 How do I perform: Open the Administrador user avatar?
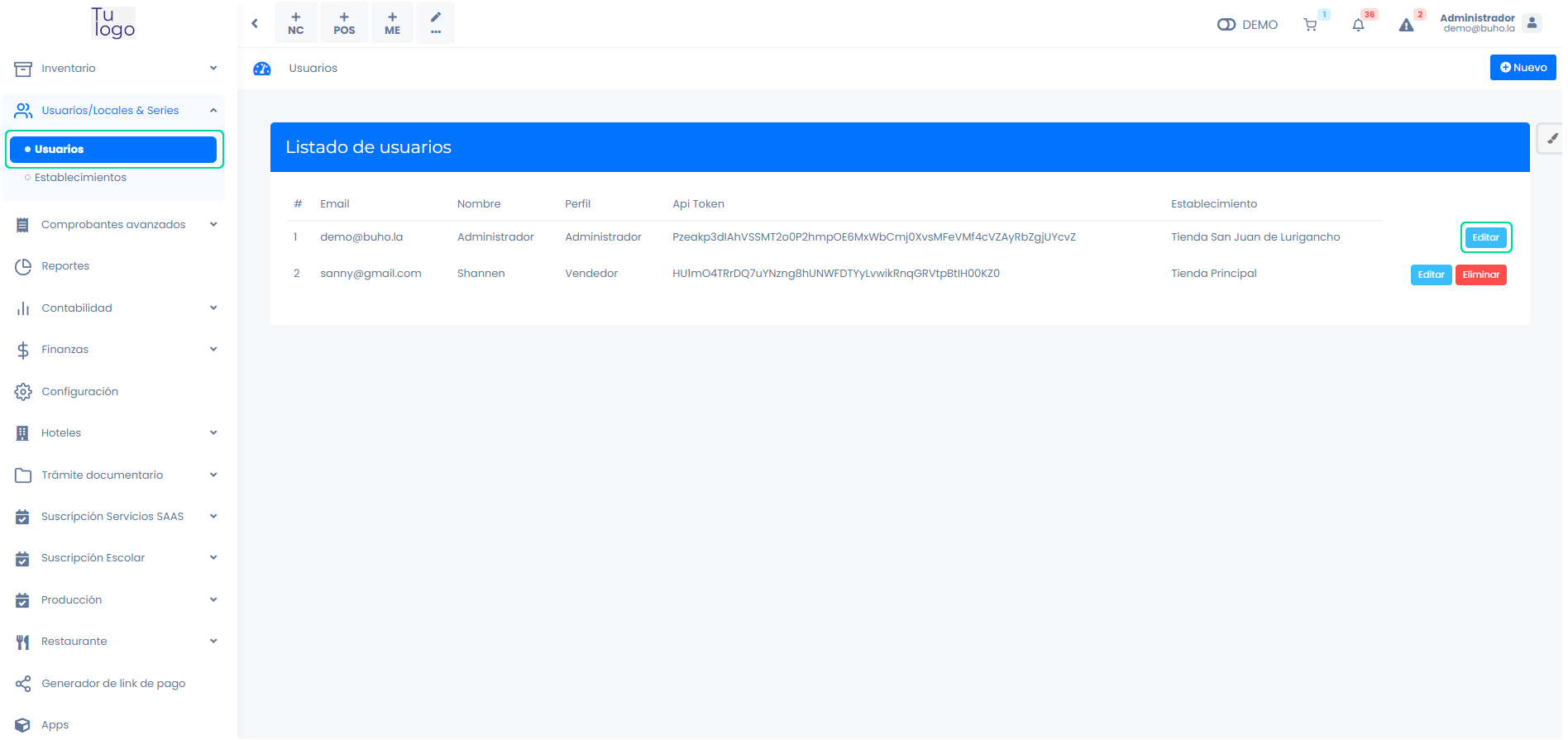1532,23
